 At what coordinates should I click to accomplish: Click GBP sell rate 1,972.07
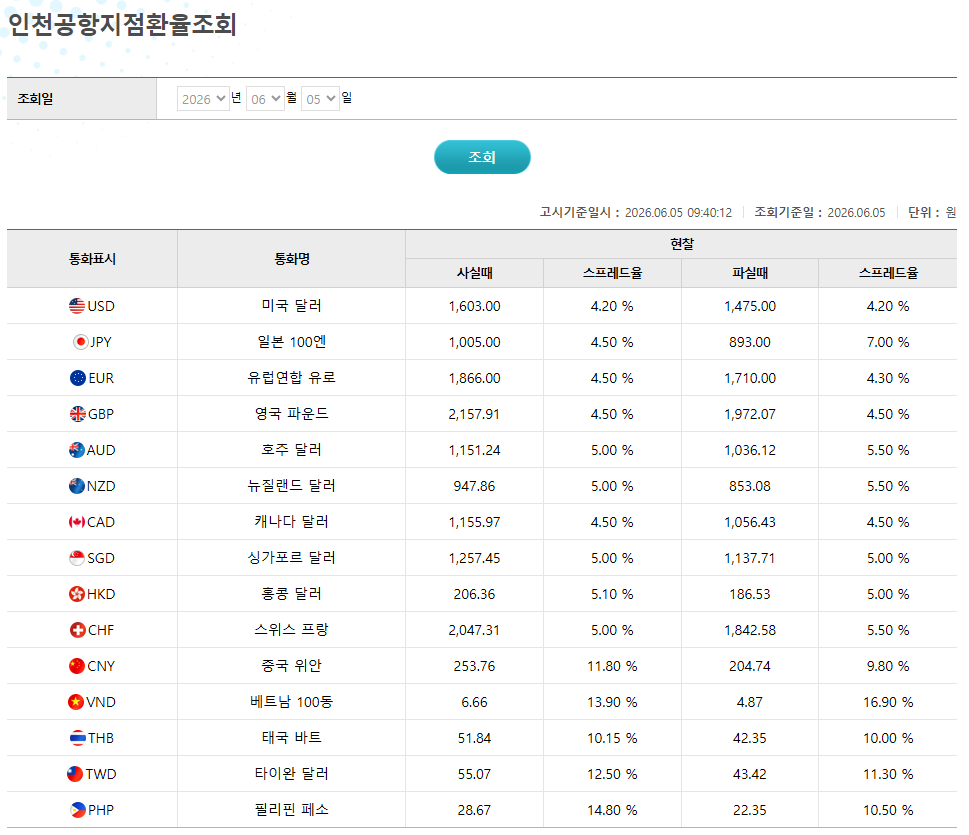click(750, 414)
